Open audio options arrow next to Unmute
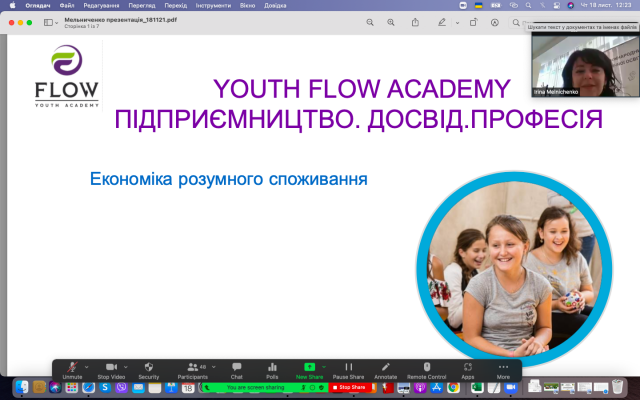The image size is (640, 400). point(86,367)
